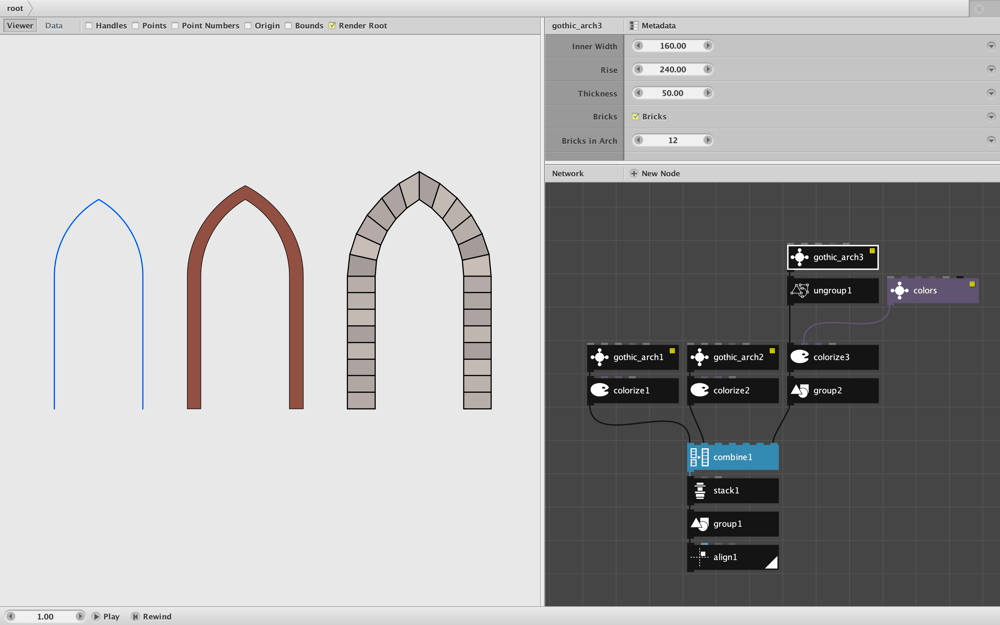Enable the Points checkbox
This screenshot has width=1000, height=625.
[x=135, y=26]
